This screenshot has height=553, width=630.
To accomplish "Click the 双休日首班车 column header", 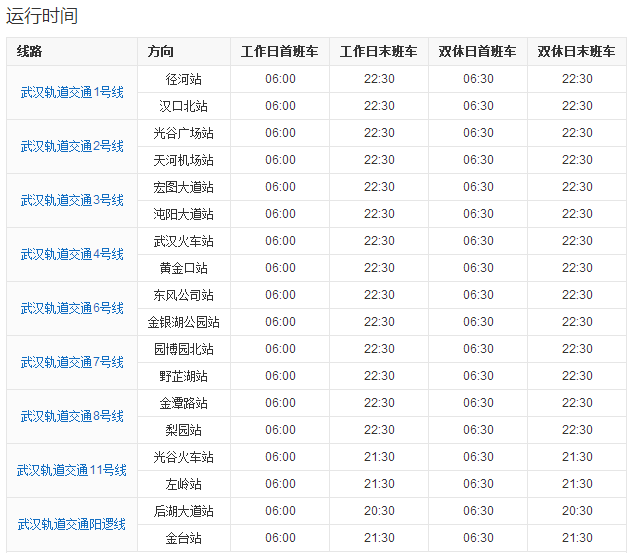I will click(x=478, y=51).
